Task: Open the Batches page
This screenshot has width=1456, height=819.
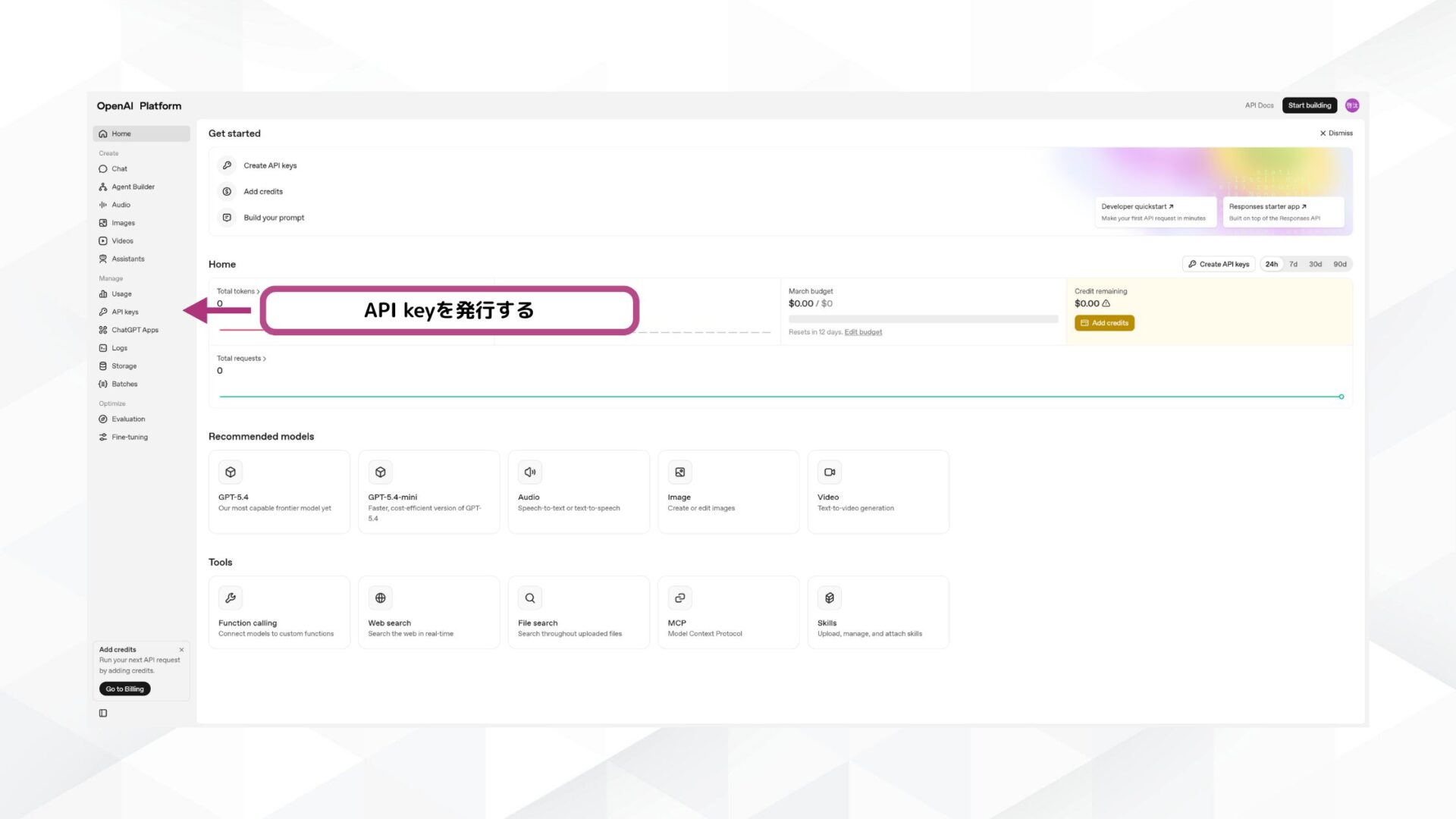Action: coord(124,384)
